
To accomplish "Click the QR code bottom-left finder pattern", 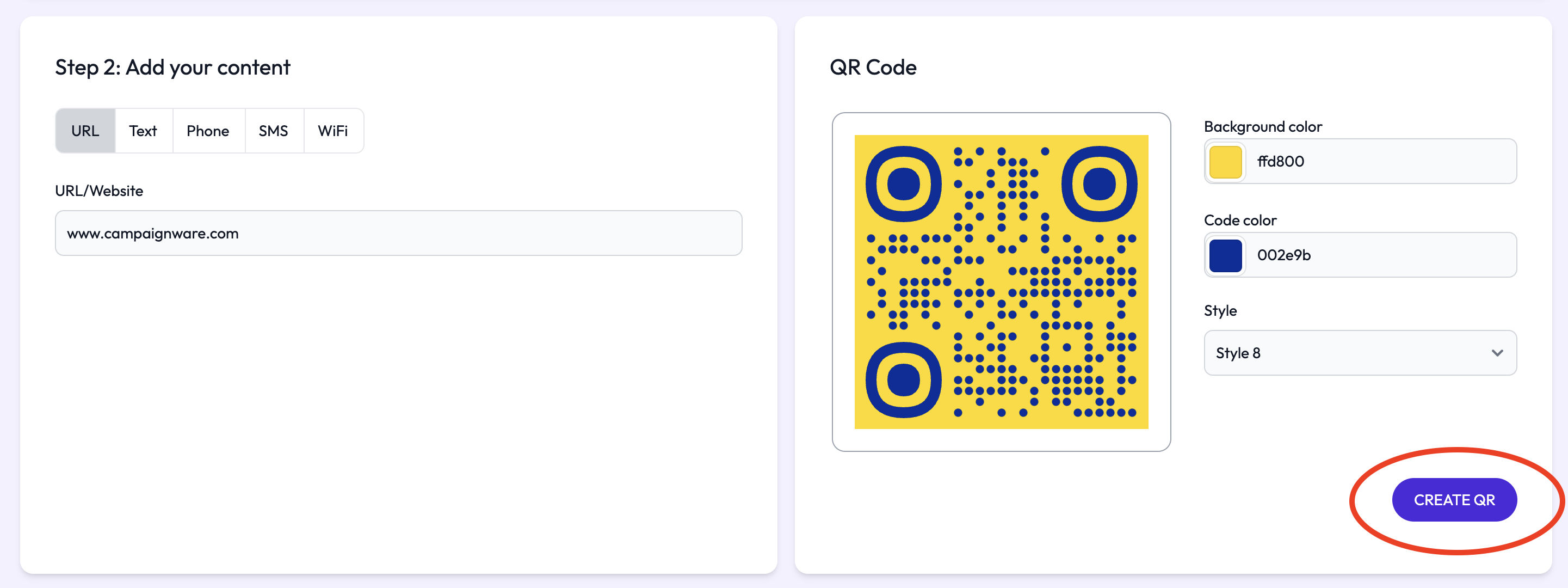I will click(903, 379).
